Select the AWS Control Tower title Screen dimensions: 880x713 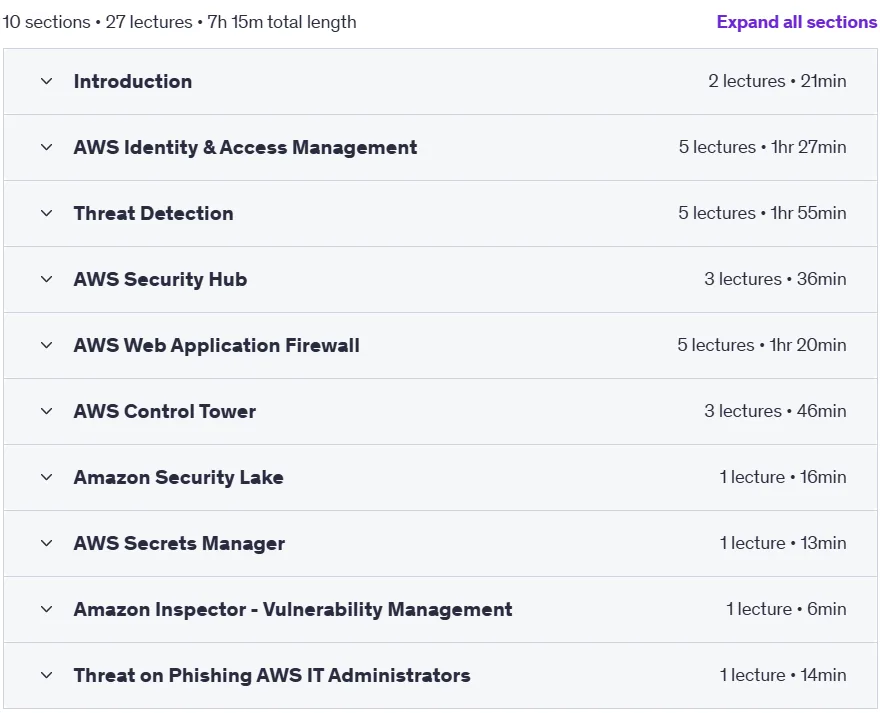click(x=164, y=411)
